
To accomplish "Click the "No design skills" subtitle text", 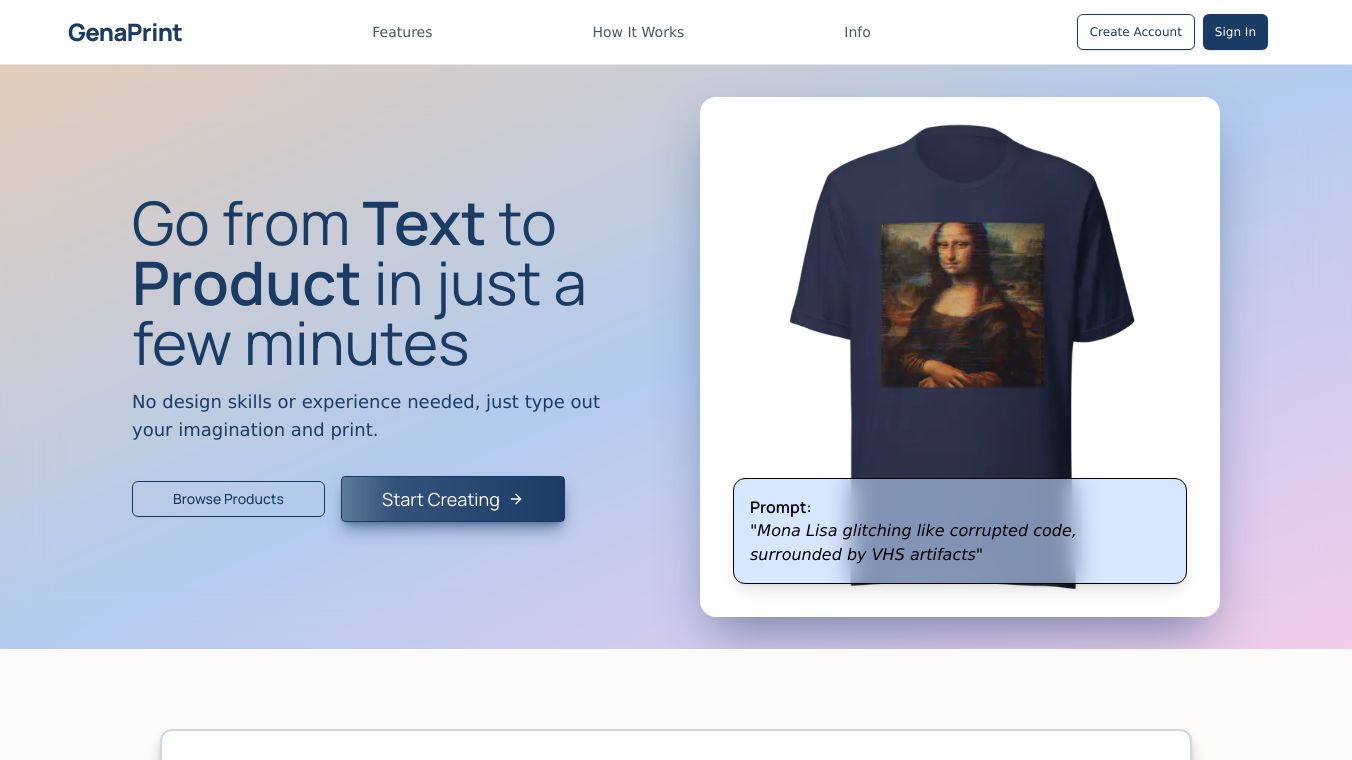I will [x=366, y=415].
